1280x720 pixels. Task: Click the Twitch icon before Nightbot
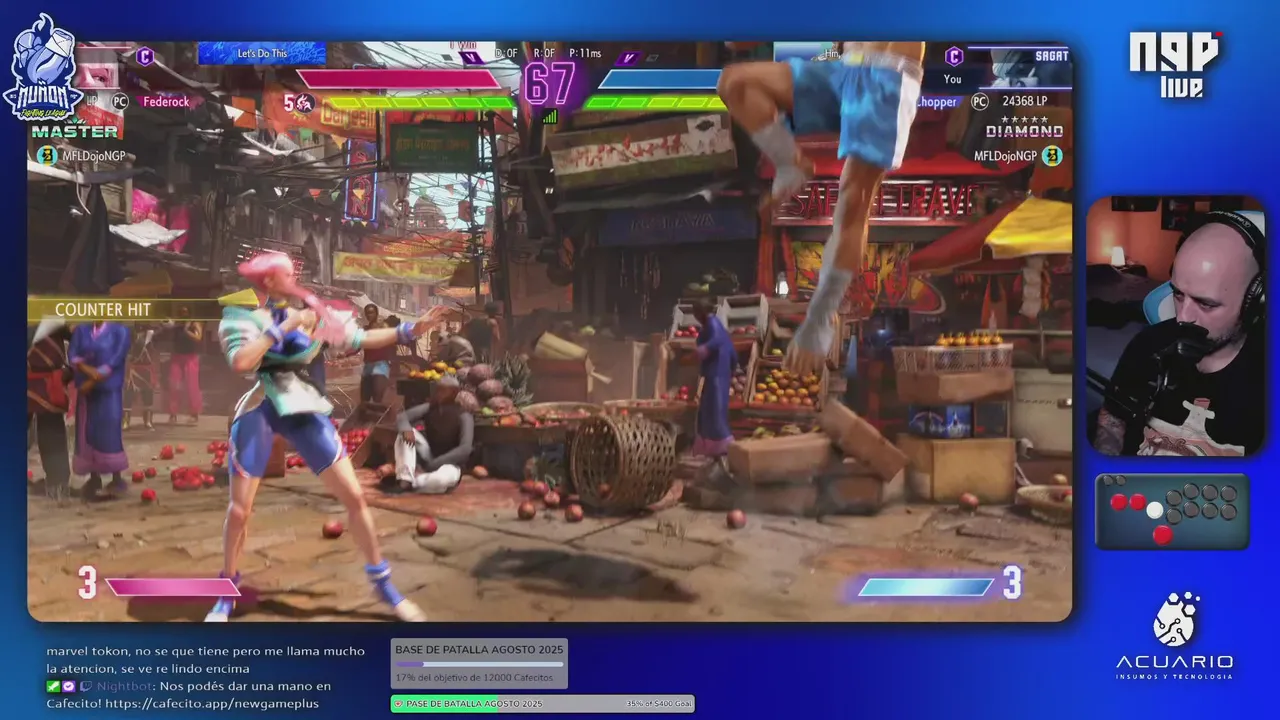tap(86, 686)
